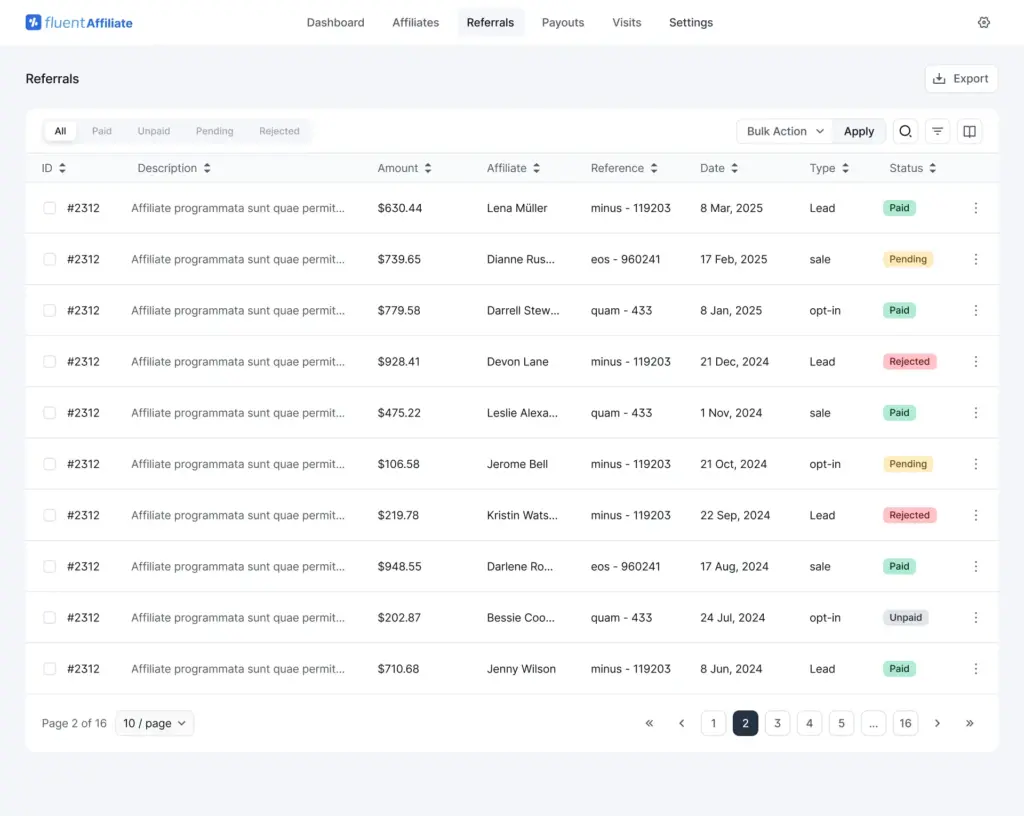Sort by Date column arrows
The image size is (1024, 816).
tap(734, 168)
